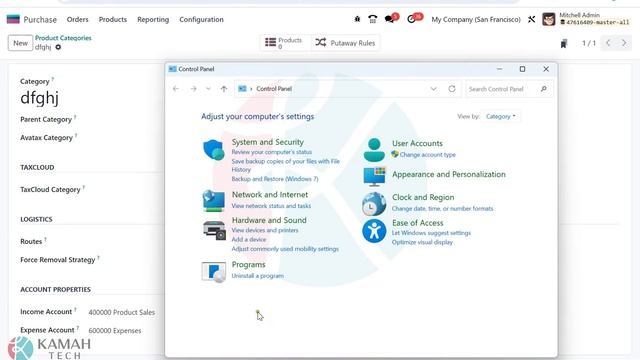The height and width of the screenshot is (360, 640).
Task: Click Review your computer's status link
Action: pyautogui.click(x=272, y=152)
